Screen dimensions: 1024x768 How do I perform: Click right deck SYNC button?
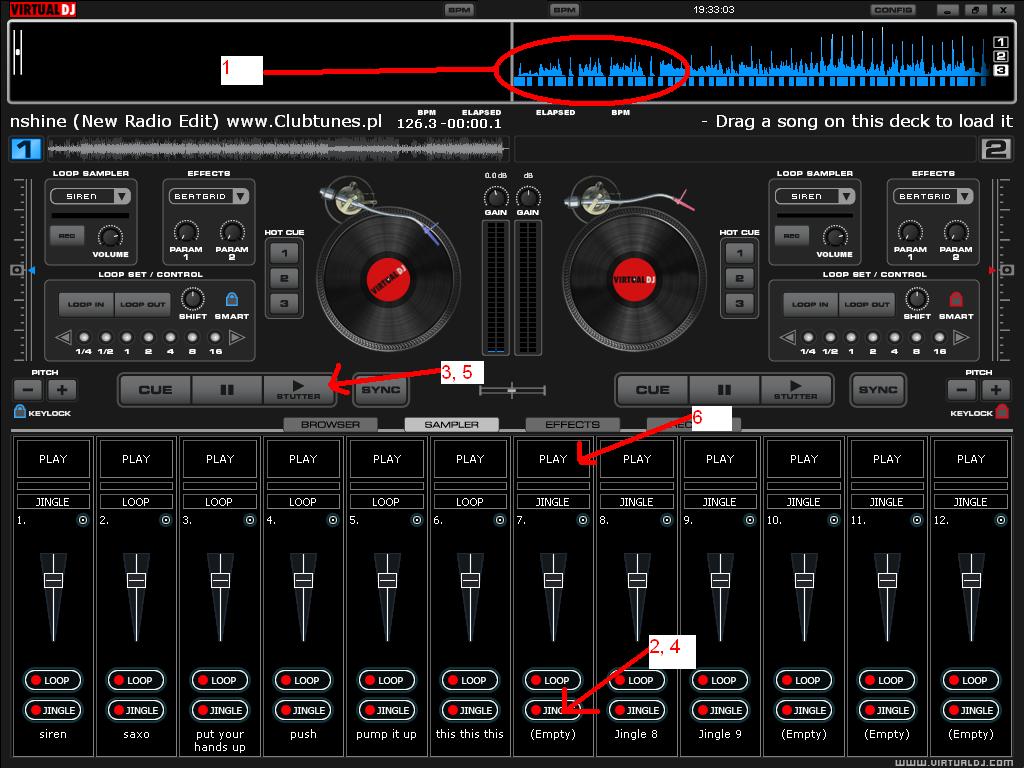[x=878, y=390]
